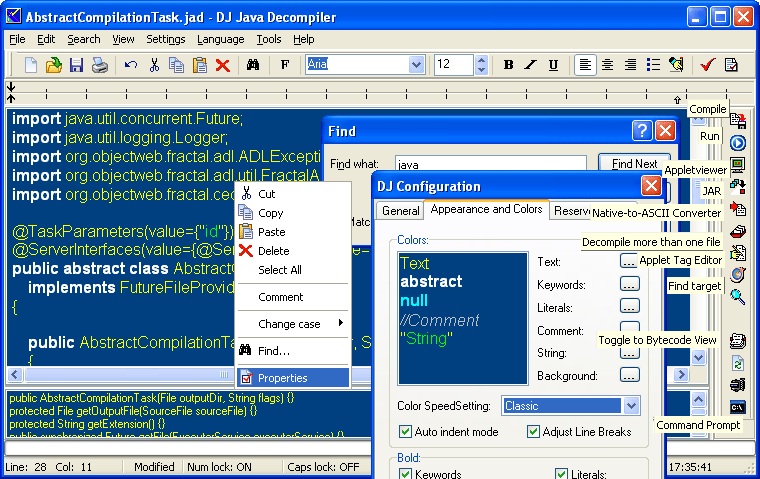Increase font size with the stepper up arrow

pyautogui.click(x=481, y=60)
